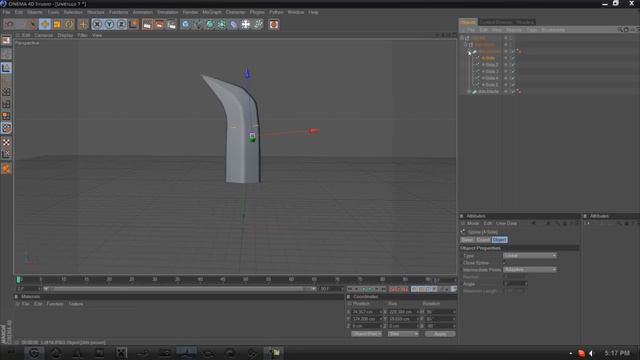This screenshot has height=360, width=640.
Task: Switch to the Objects manager tab
Action: [x=468, y=22]
